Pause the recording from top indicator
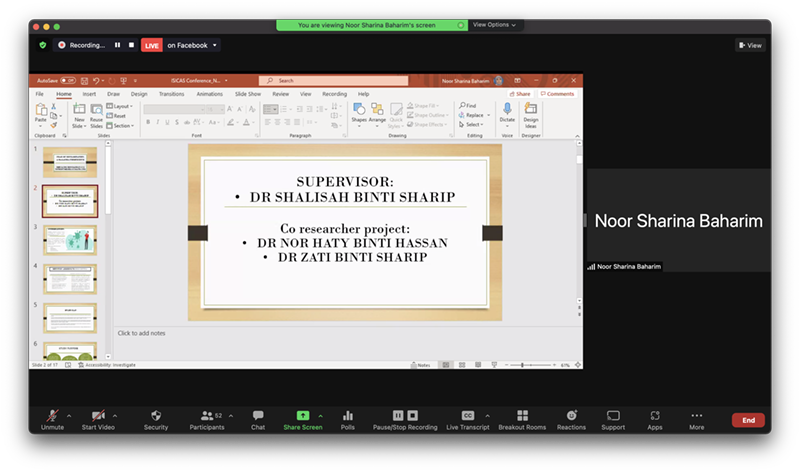Image resolution: width=800 pixels, height=472 pixels. tap(117, 45)
